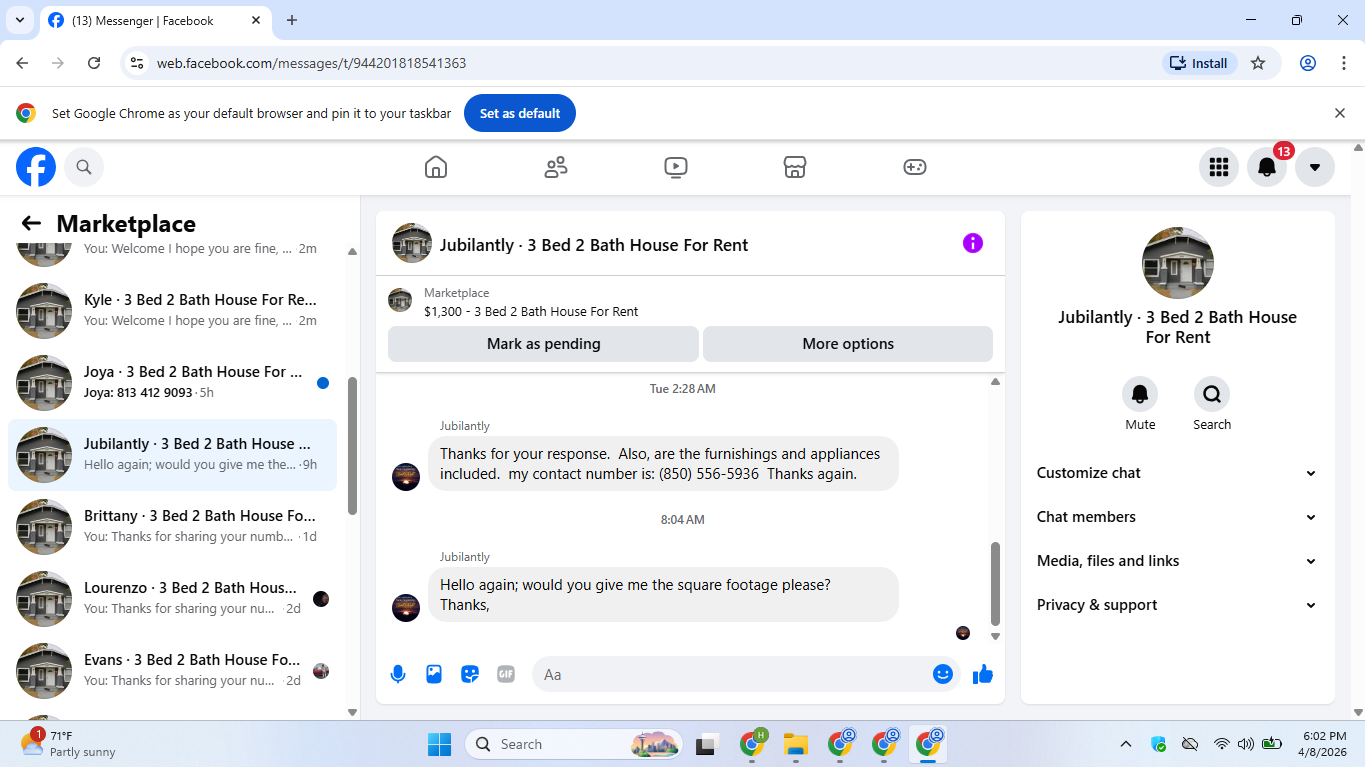Expand Customize chat section
1365x767 pixels.
(x=1177, y=473)
